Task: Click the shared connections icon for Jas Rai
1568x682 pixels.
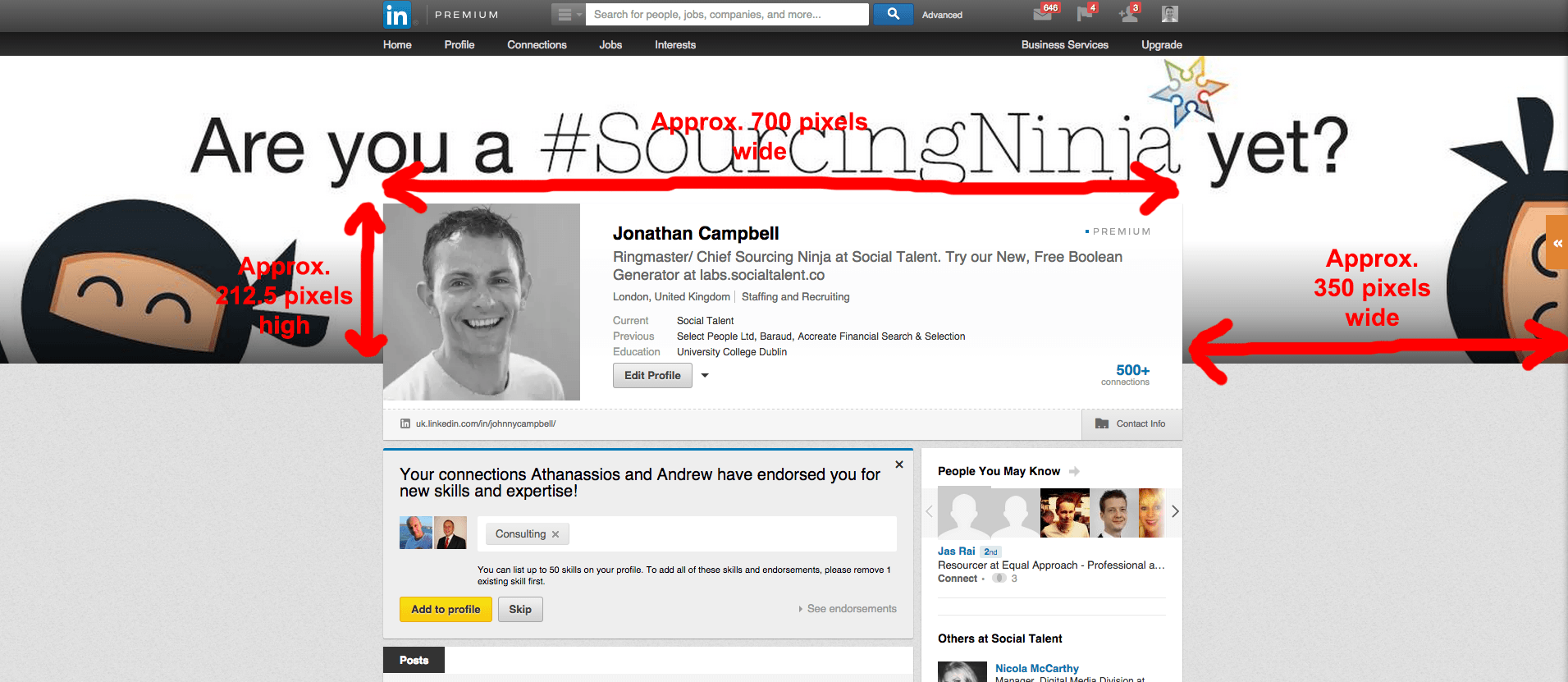Action: pos(999,579)
